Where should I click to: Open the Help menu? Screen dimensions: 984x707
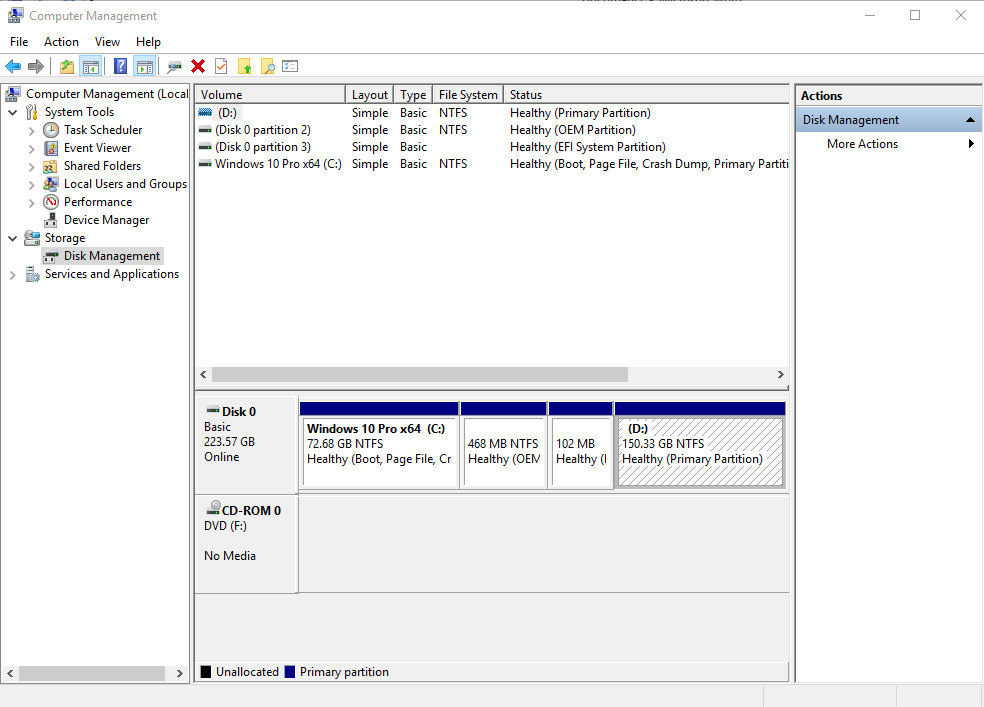tap(148, 42)
